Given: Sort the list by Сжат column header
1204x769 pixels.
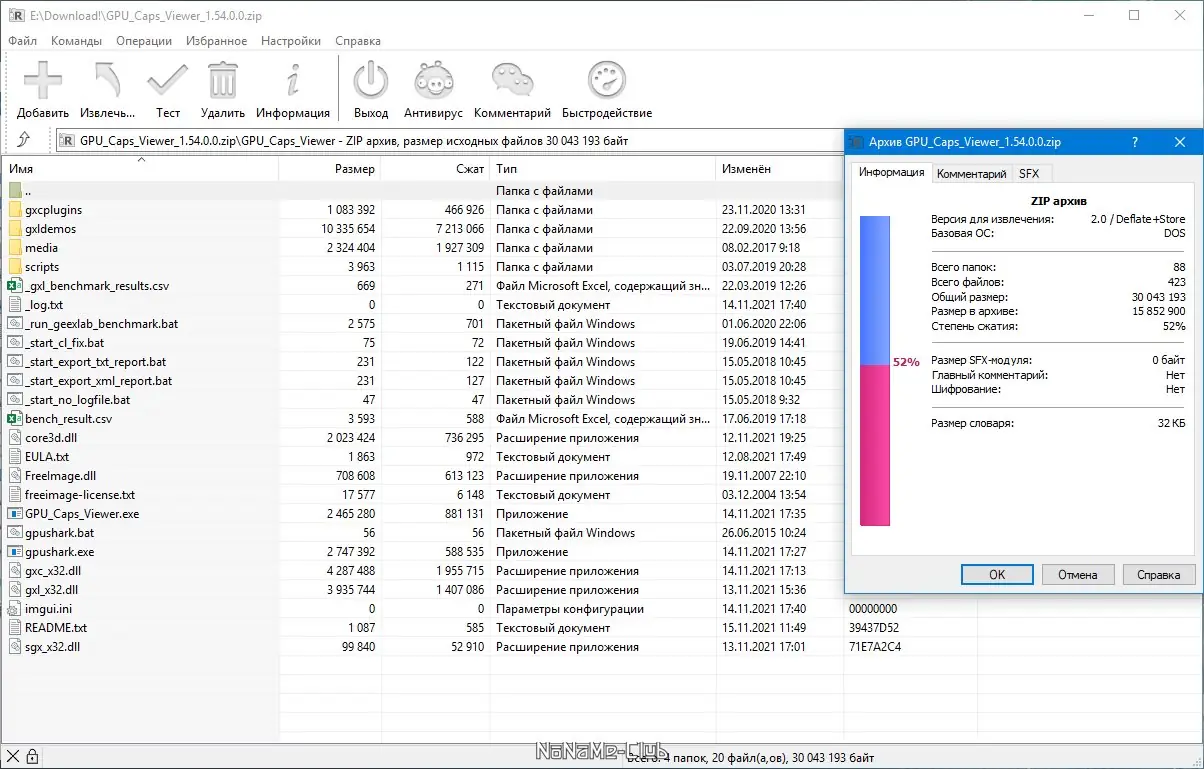Looking at the screenshot, I should (436, 169).
